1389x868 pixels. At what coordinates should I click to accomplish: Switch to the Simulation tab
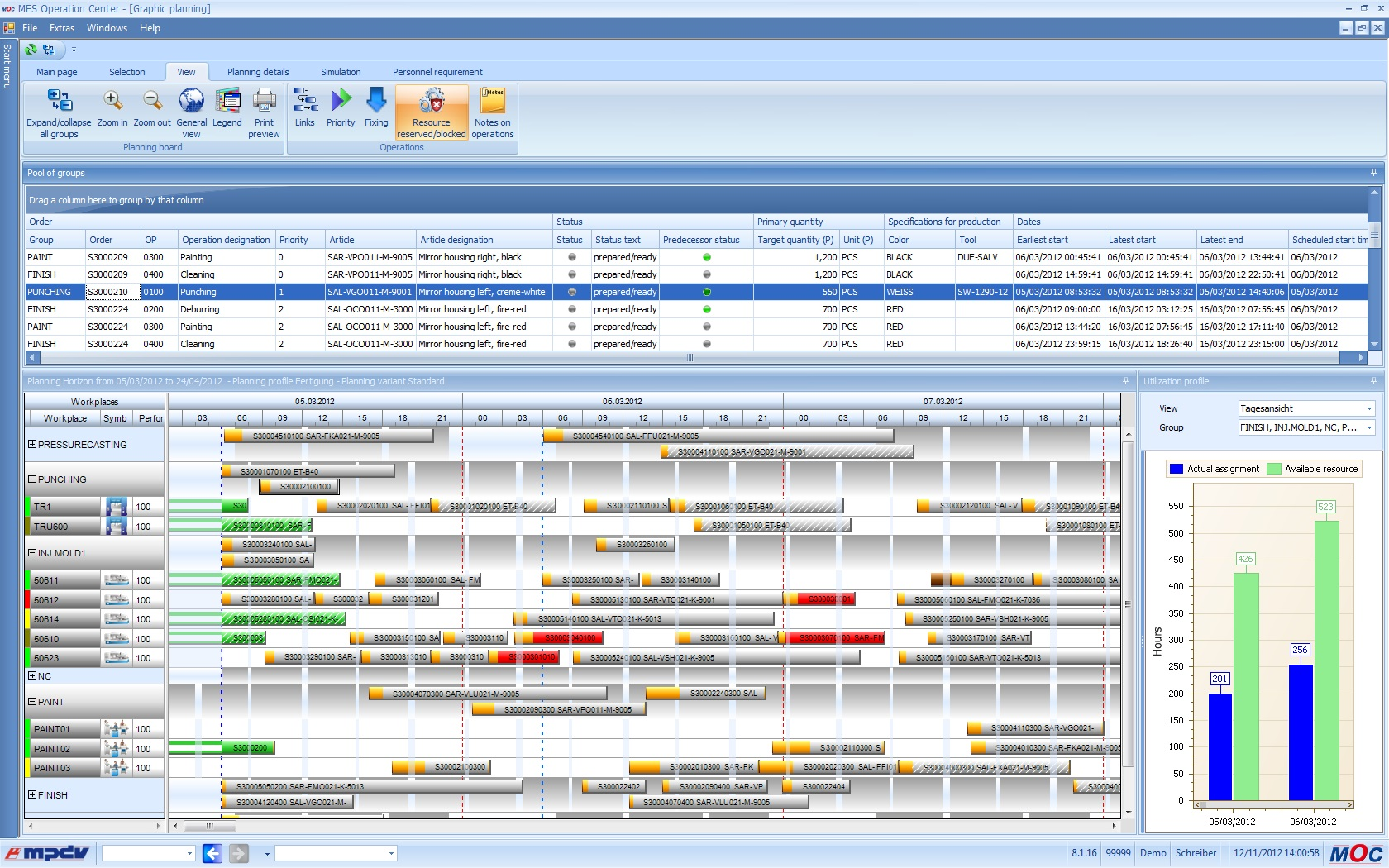[341, 72]
